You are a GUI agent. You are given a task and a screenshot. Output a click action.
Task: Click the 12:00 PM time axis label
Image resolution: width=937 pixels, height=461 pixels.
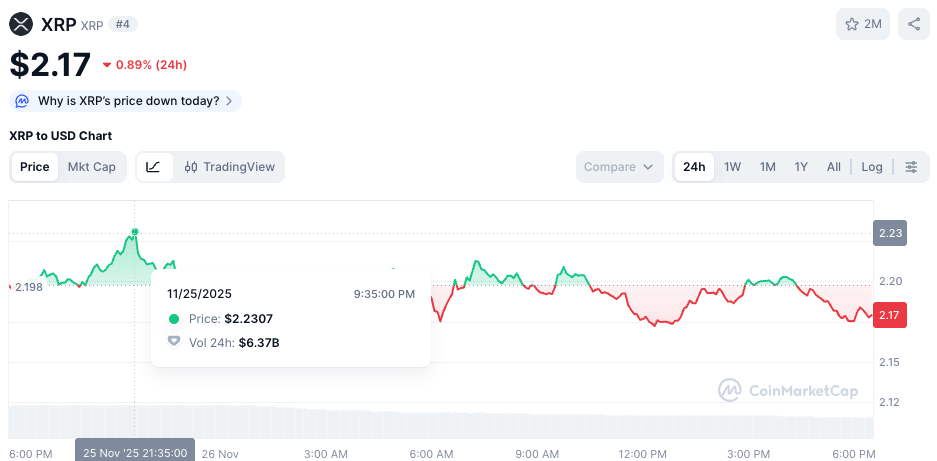(642, 454)
